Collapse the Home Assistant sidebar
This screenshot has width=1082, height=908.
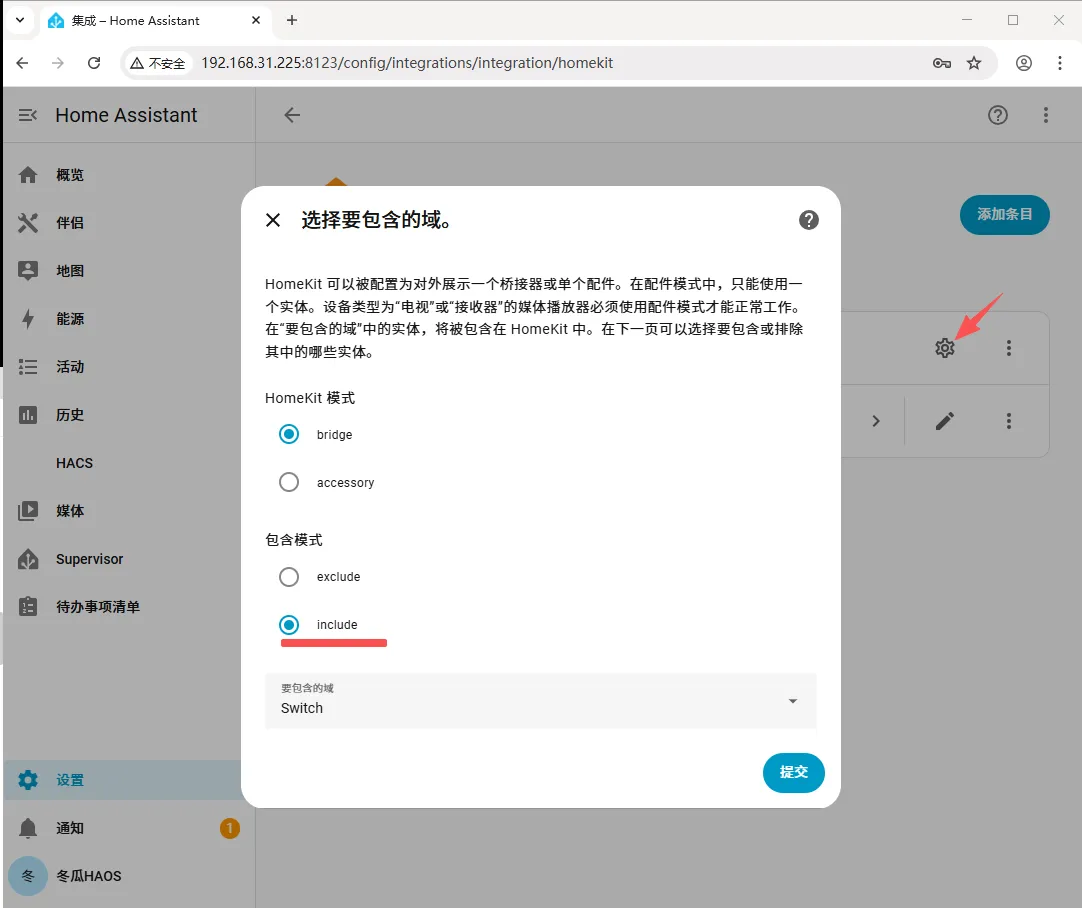pyautogui.click(x=28, y=115)
